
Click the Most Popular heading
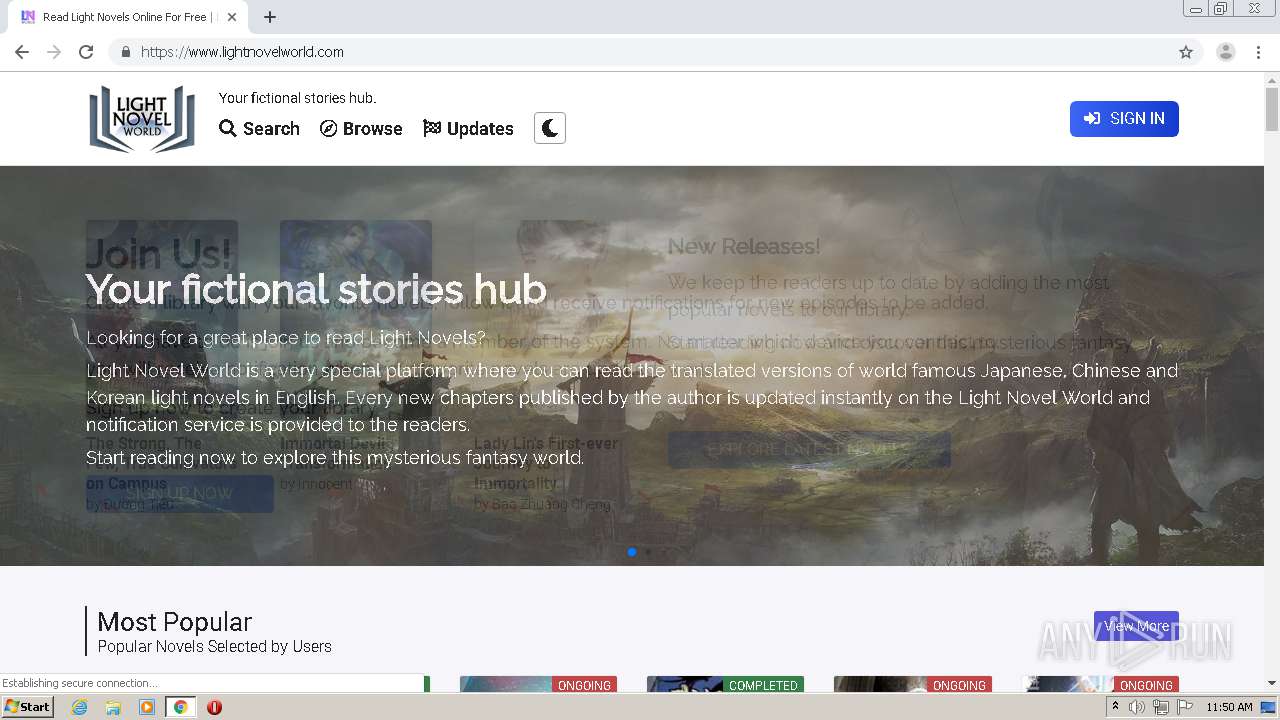(174, 621)
